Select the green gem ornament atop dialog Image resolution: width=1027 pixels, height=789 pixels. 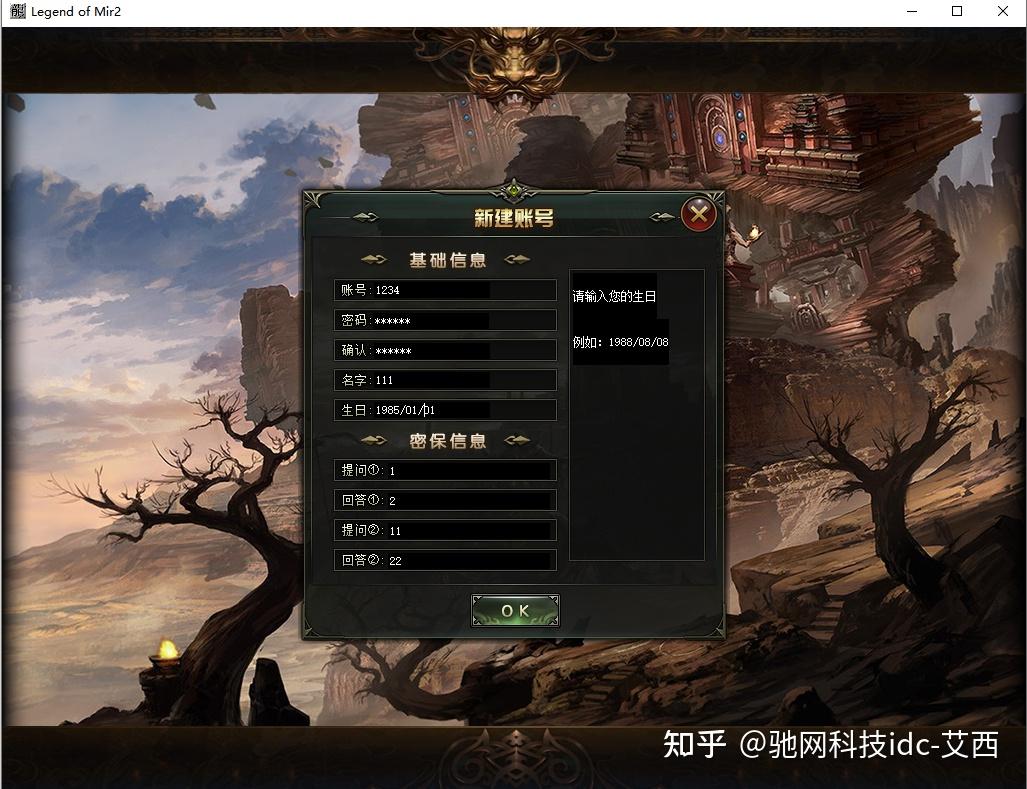[514, 191]
